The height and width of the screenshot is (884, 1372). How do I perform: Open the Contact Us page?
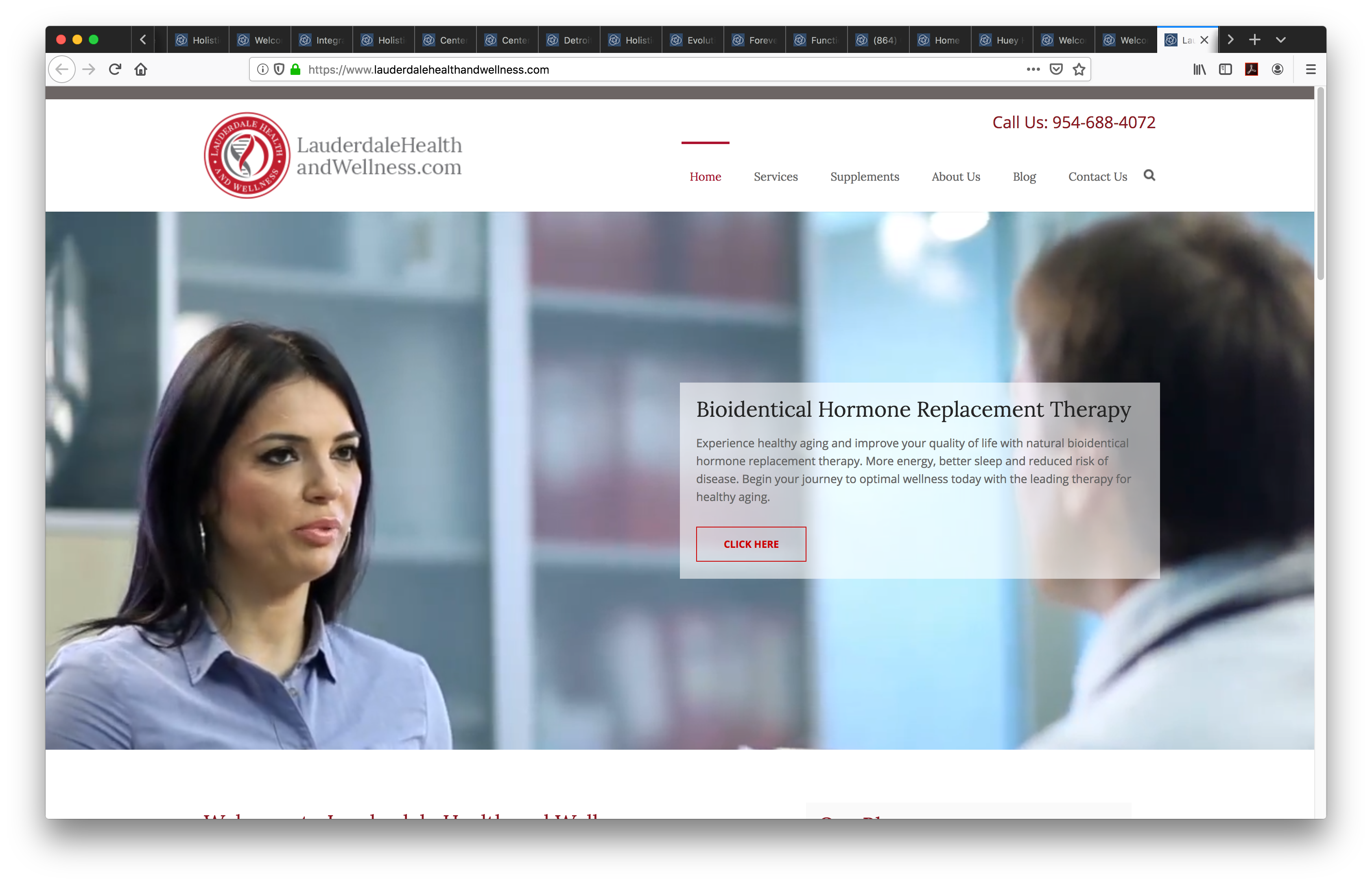tap(1098, 177)
